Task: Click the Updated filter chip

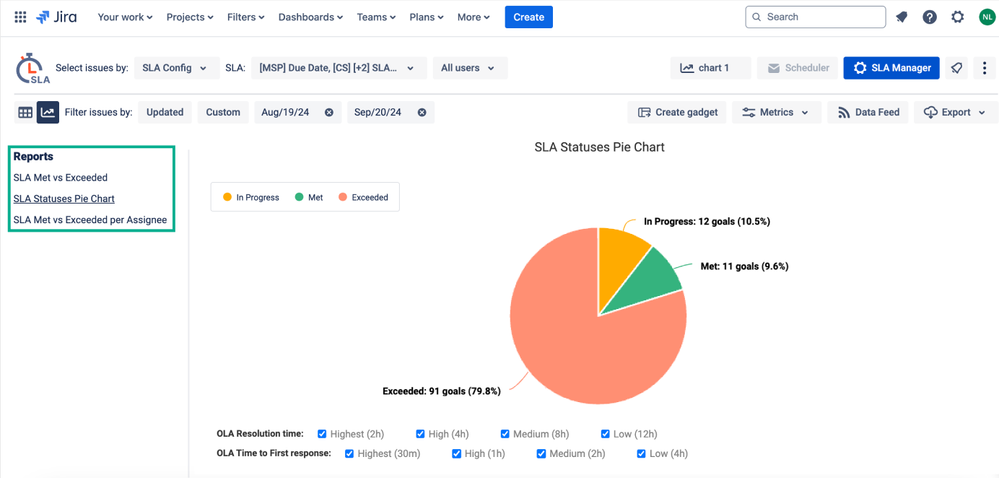Action: click(x=165, y=112)
